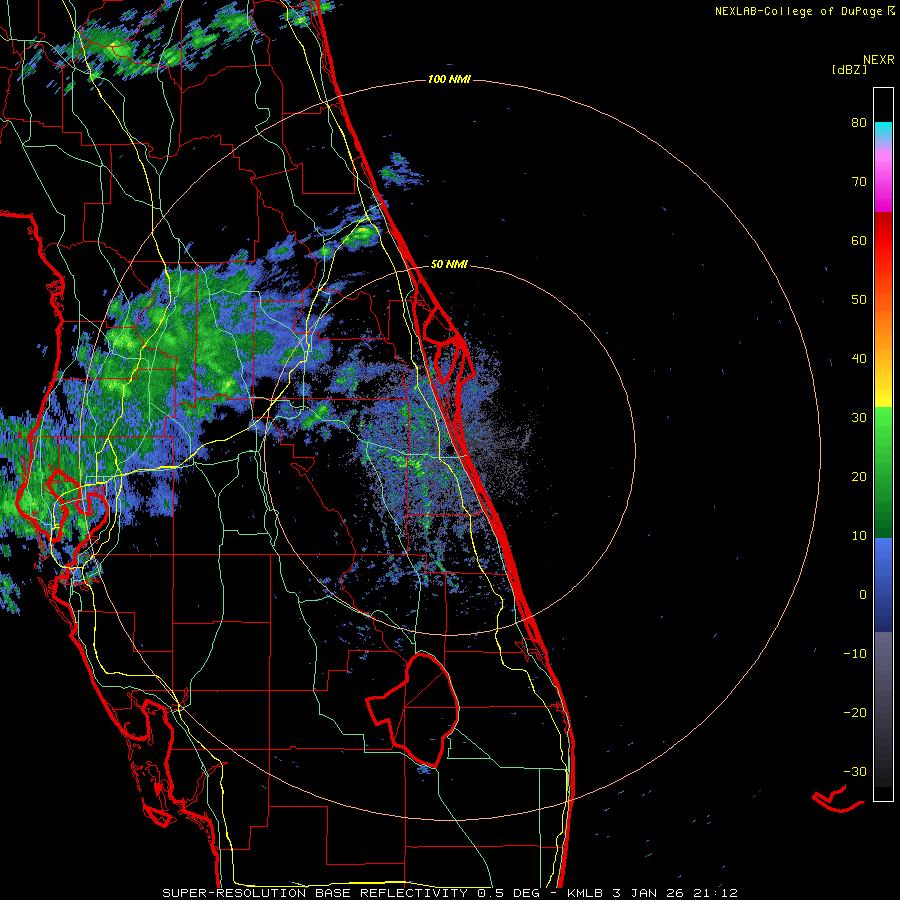This screenshot has height=900, width=900.
Task: Click the 10 value on the dBZ scale
Action: tap(859, 536)
